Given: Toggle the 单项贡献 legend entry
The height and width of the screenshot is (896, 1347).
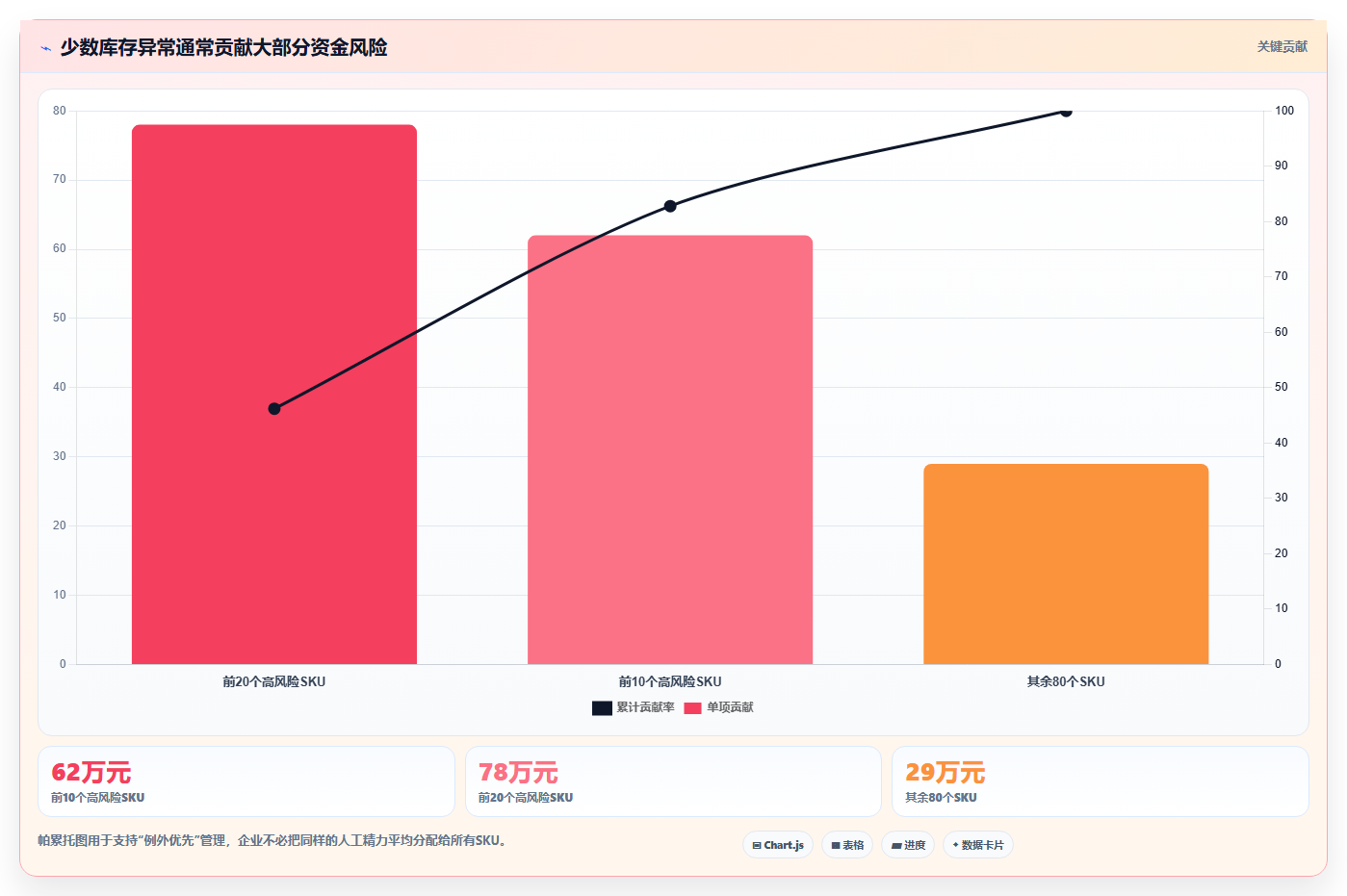Looking at the screenshot, I should point(719,707).
